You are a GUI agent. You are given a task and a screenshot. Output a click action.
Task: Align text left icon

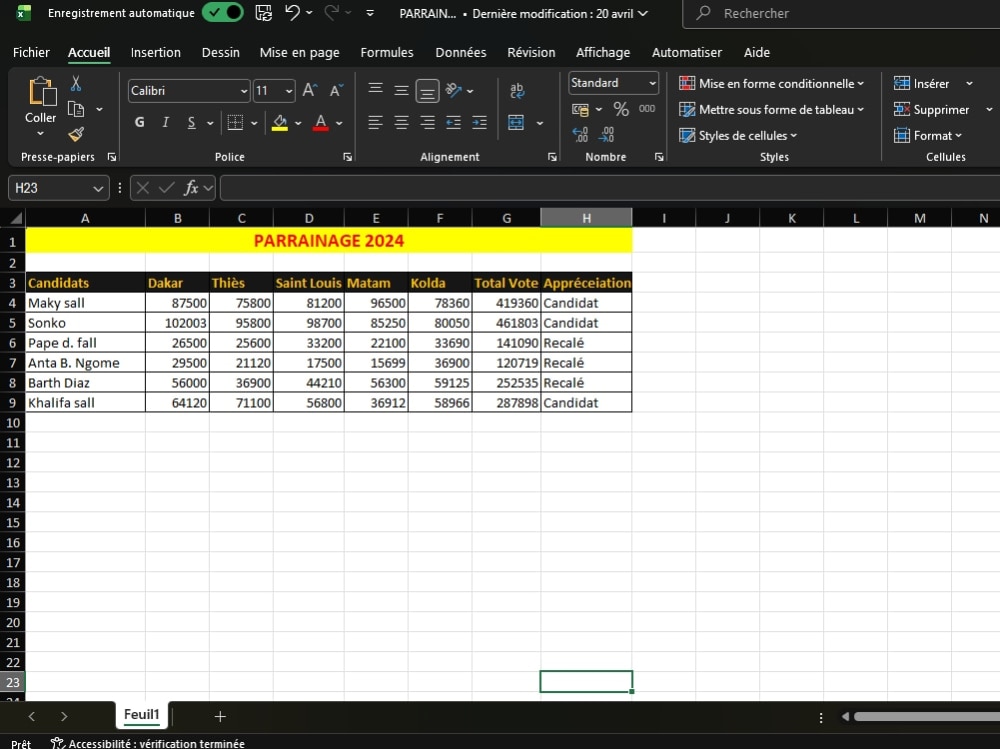click(376, 122)
